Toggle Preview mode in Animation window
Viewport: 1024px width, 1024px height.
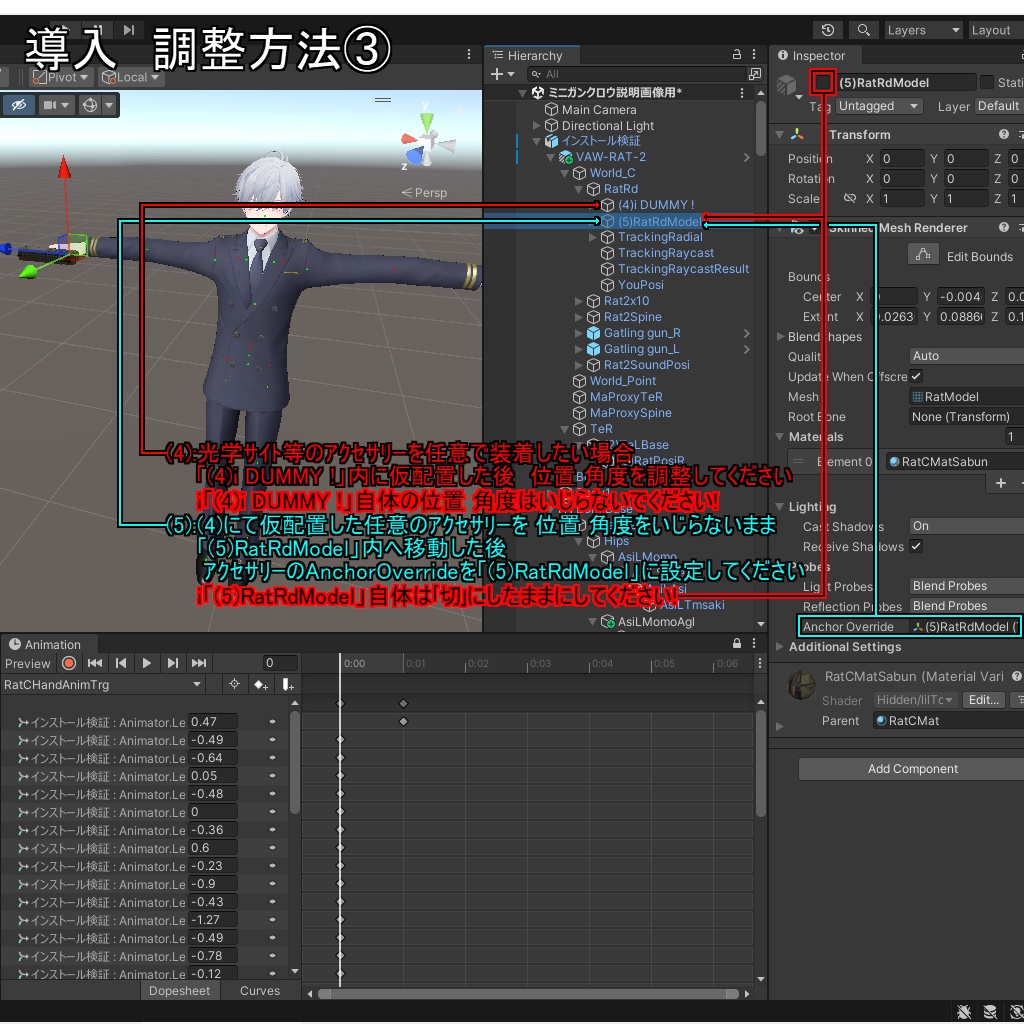point(27,664)
